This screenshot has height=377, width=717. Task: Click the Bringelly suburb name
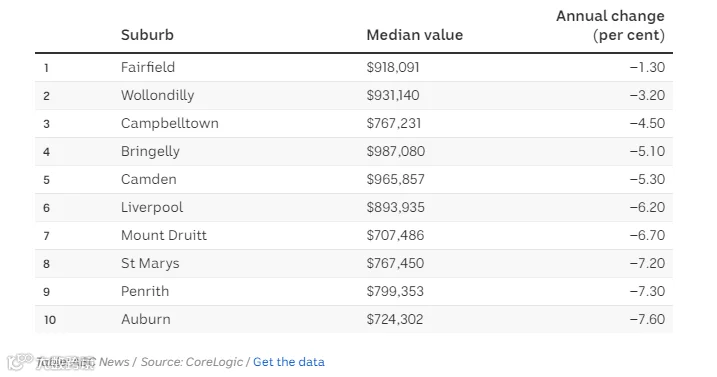pyautogui.click(x=150, y=151)
